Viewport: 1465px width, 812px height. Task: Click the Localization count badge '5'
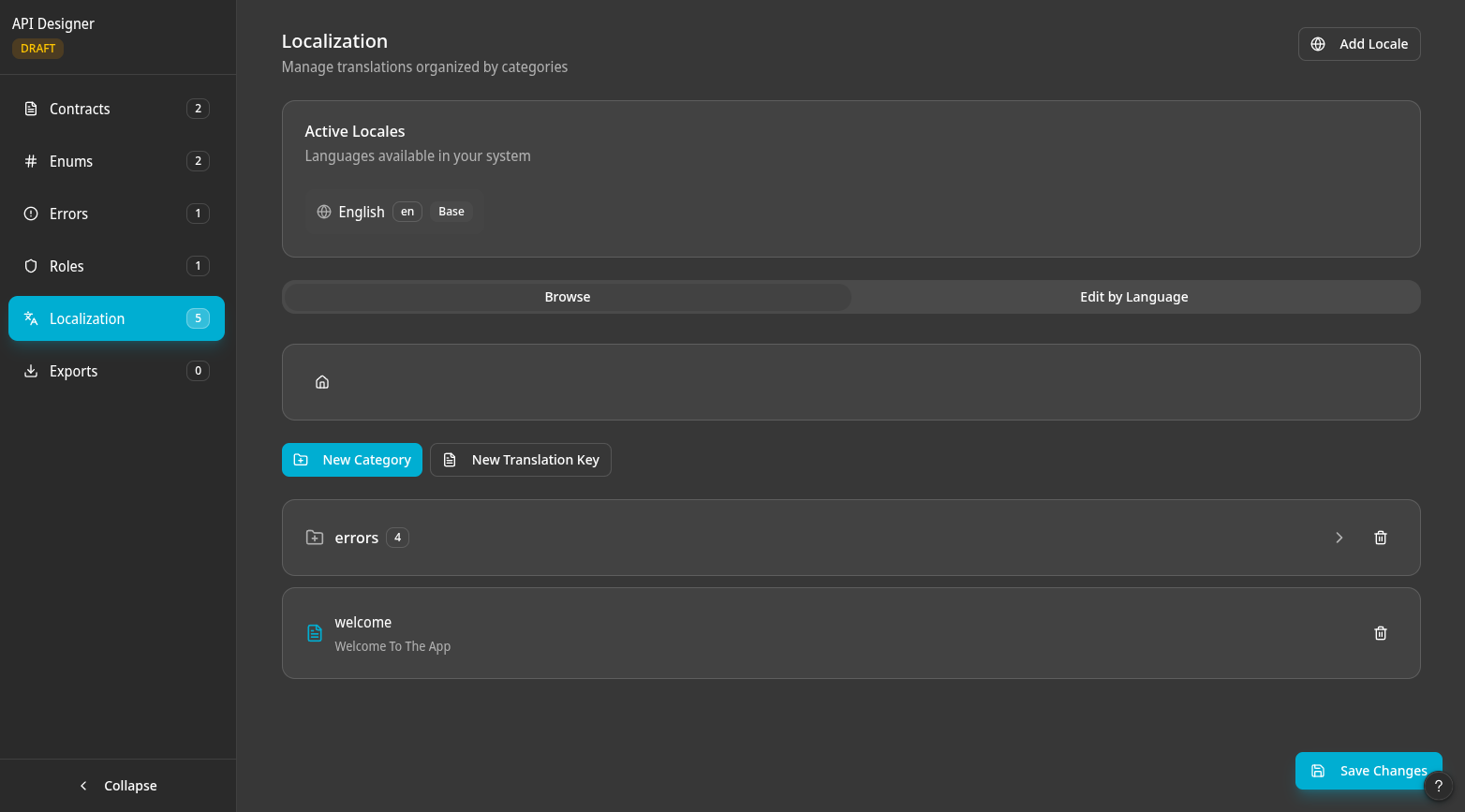click(198, 318)
